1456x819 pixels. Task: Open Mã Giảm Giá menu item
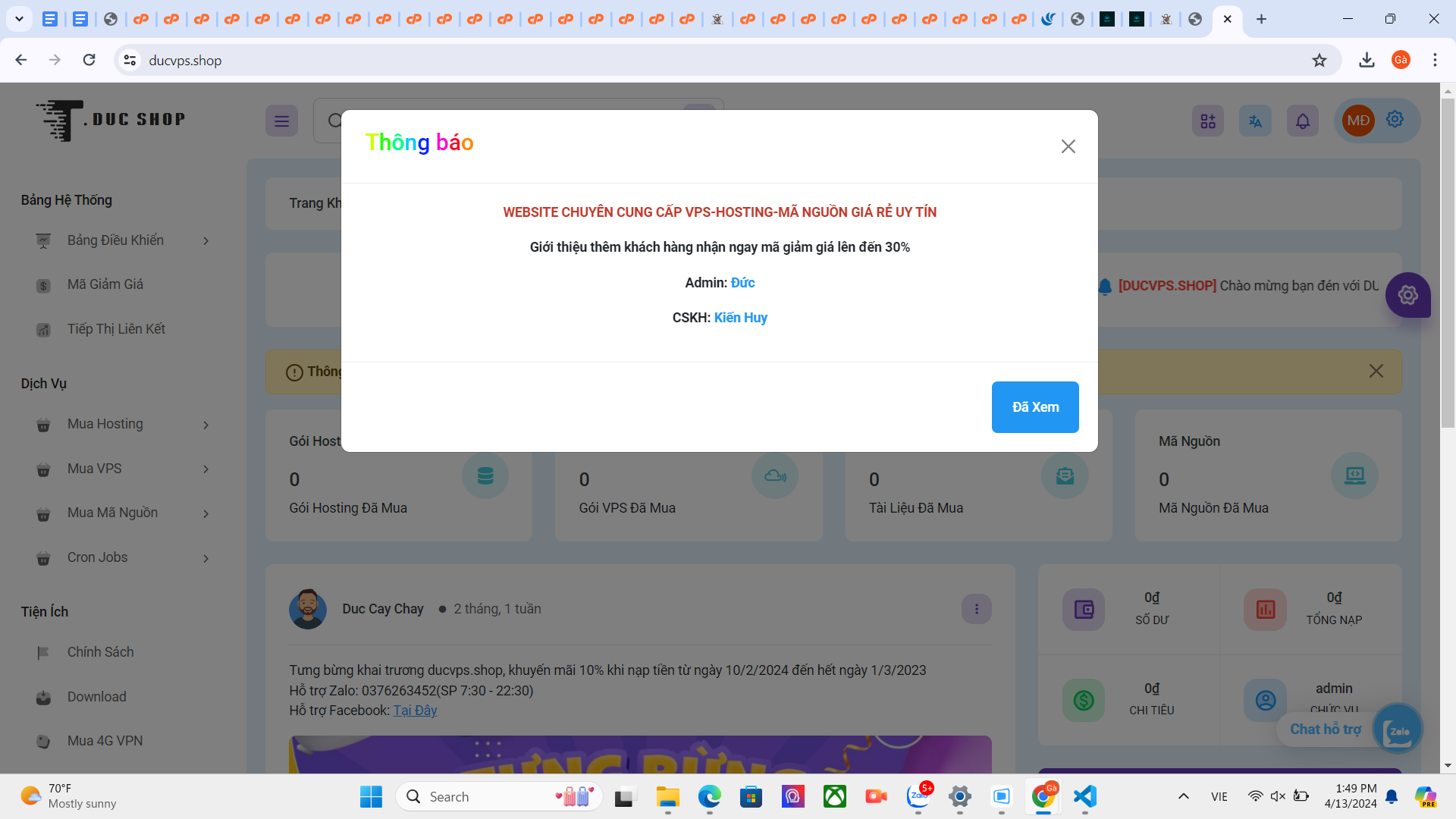105,284
